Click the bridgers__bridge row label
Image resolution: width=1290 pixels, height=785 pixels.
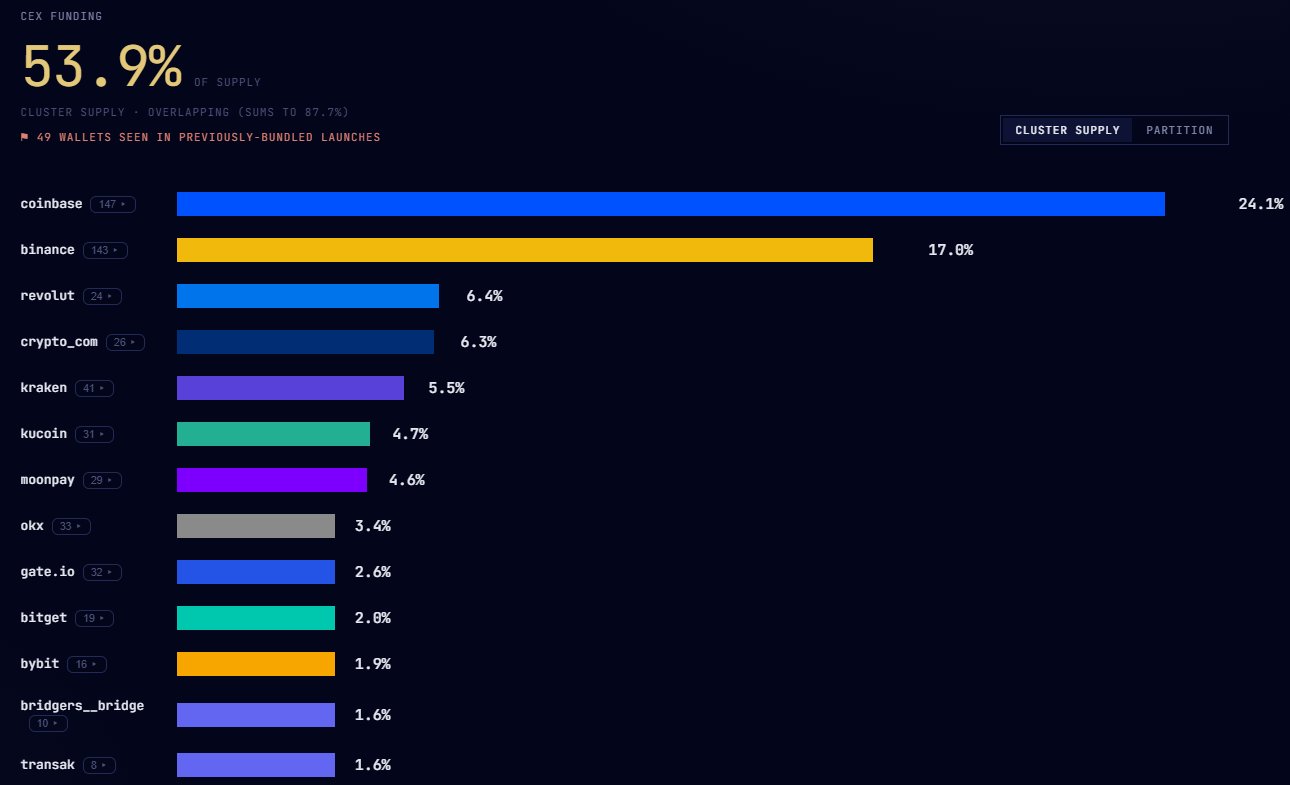(82, 706)
